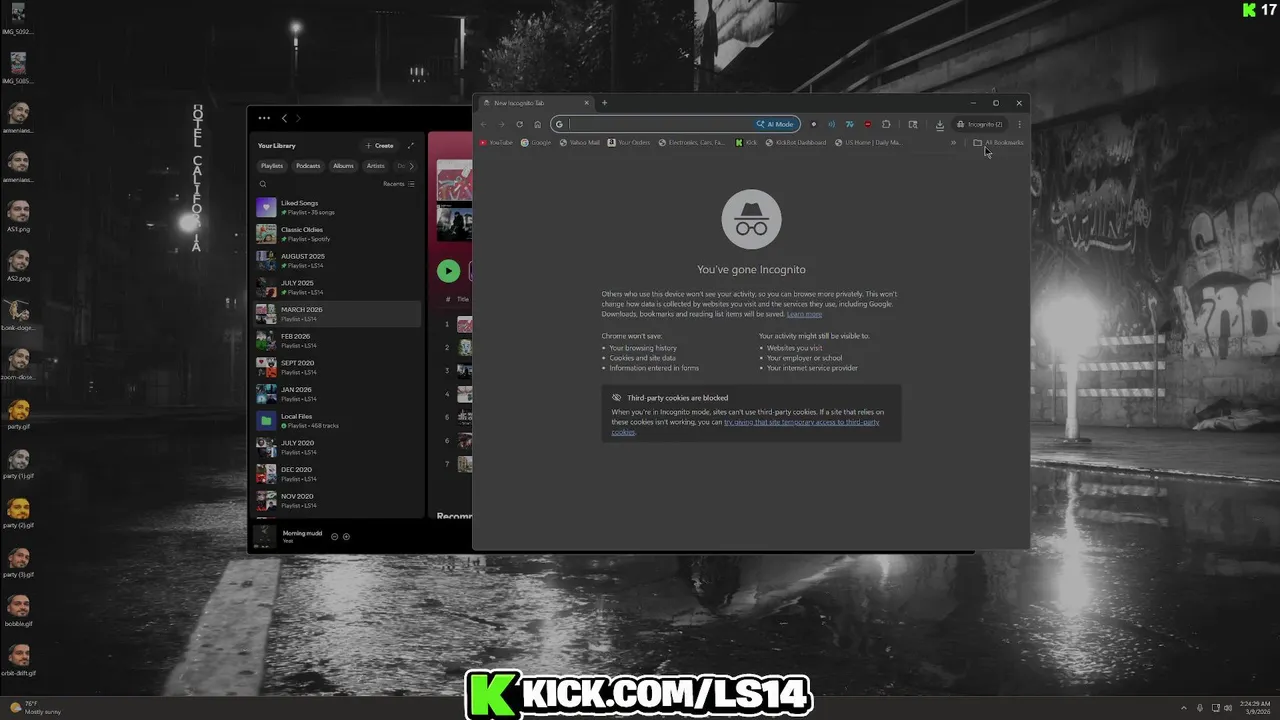The height and width of the screenshot is (720, 1280).
Task: Click taskbar clock and date
Action: click(1254, 708)
